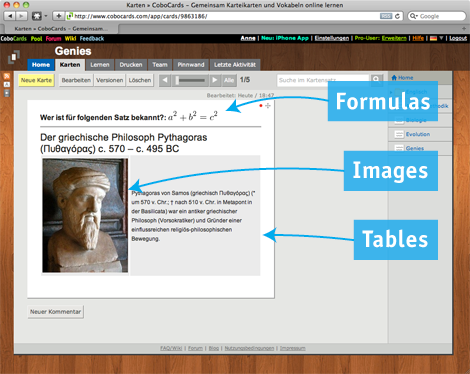Open the Wiki link in top bar
The height and width of the screenshot is (374, 470).
click(x=70, y=38)
